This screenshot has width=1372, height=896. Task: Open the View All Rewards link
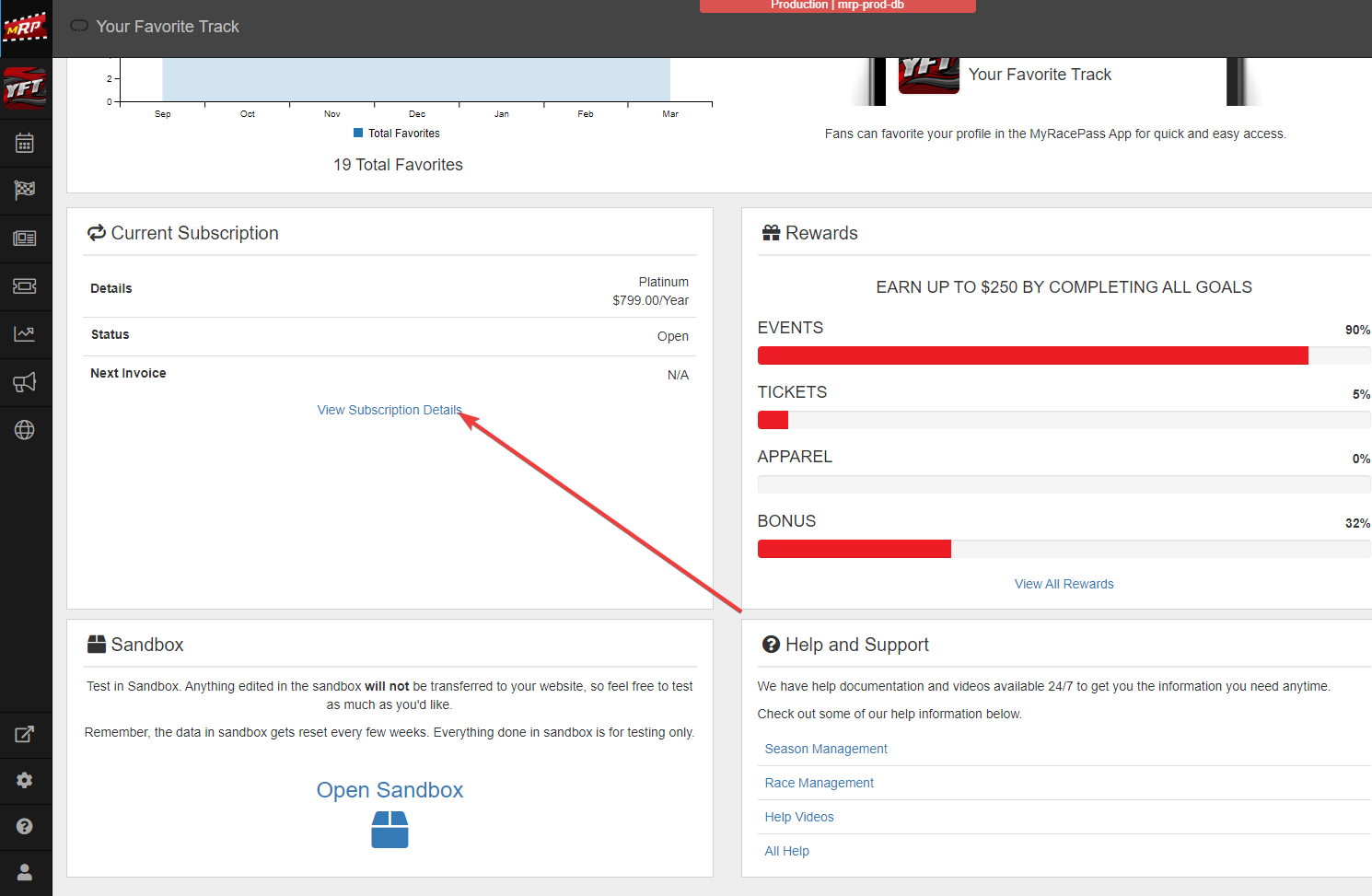pyautogui.click(x=1064, y=584)
